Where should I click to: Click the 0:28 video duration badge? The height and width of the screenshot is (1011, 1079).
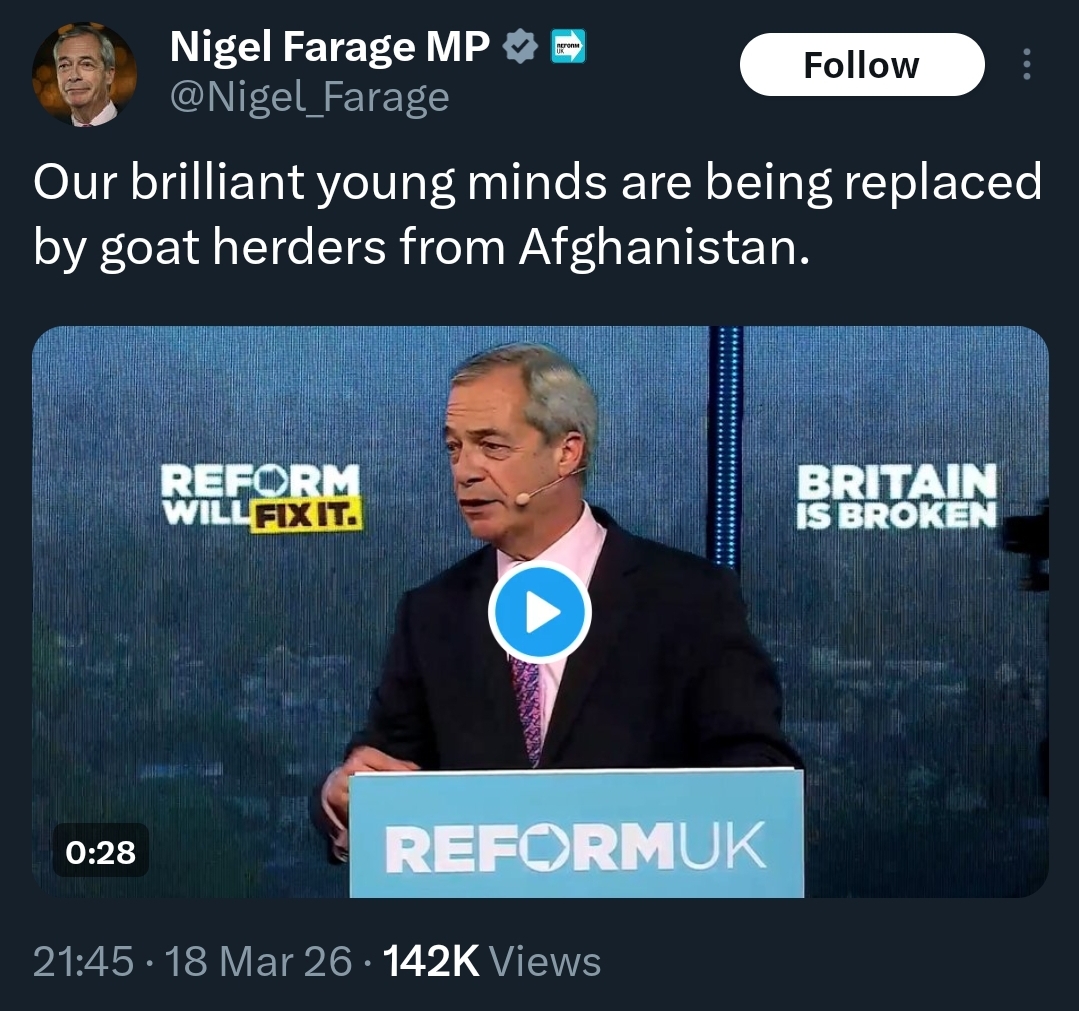[x=100, y=851]
